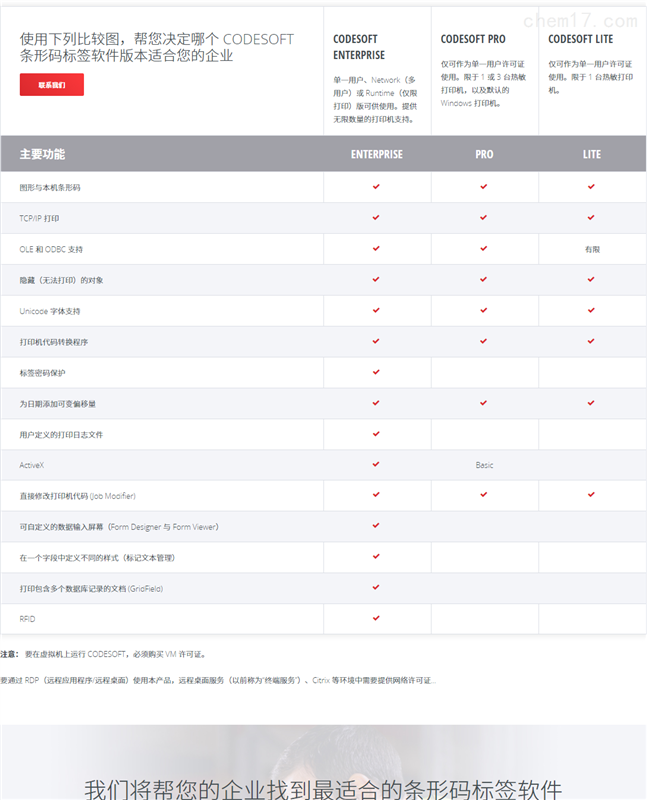The width and height of the screenshot is (647, 800).
Task: Click the CODESOFT ENTERPRISE title at top
Action: click(x=359, y=47)
